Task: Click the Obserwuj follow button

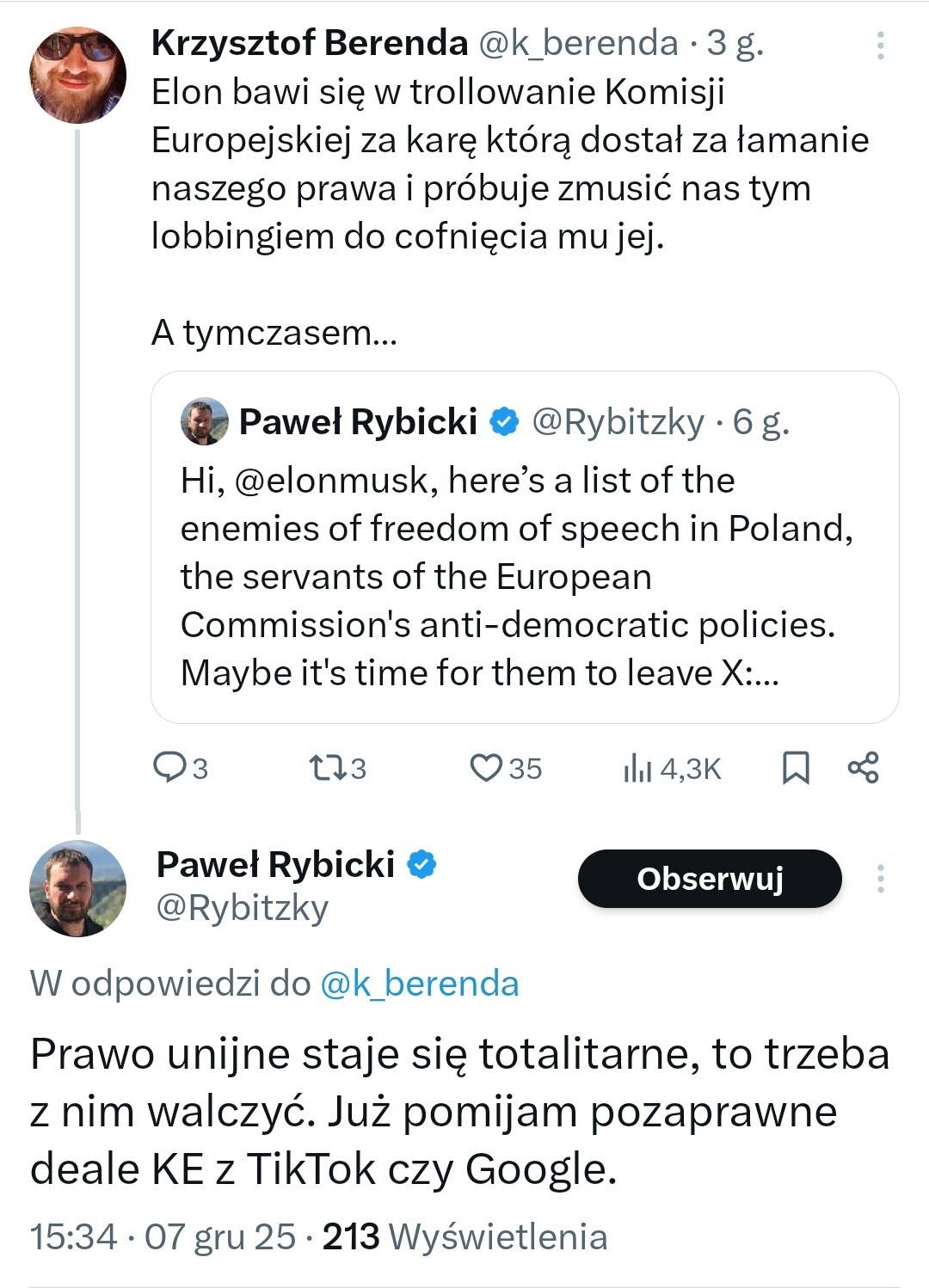Action: pos(710,879)
